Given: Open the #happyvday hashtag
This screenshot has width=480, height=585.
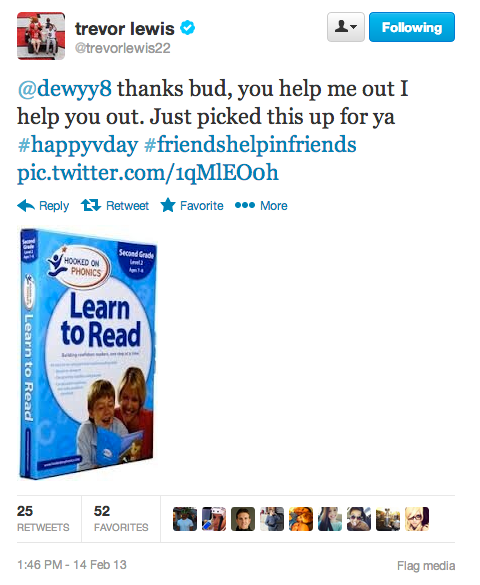Looking at the screenshot, I should pyautogui.click(x=78, y=145).
